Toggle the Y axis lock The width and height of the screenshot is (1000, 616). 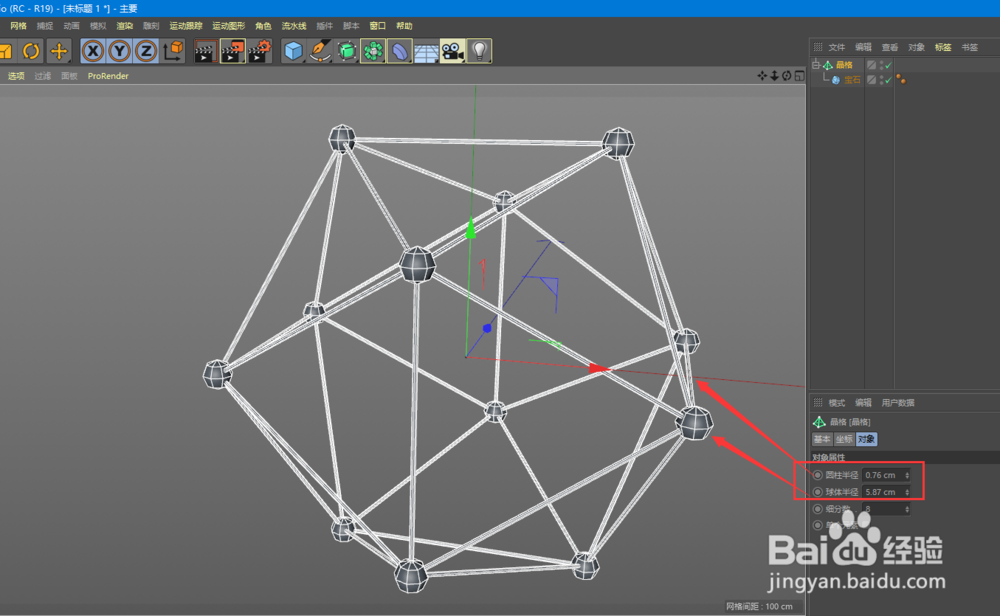point(119,51)
